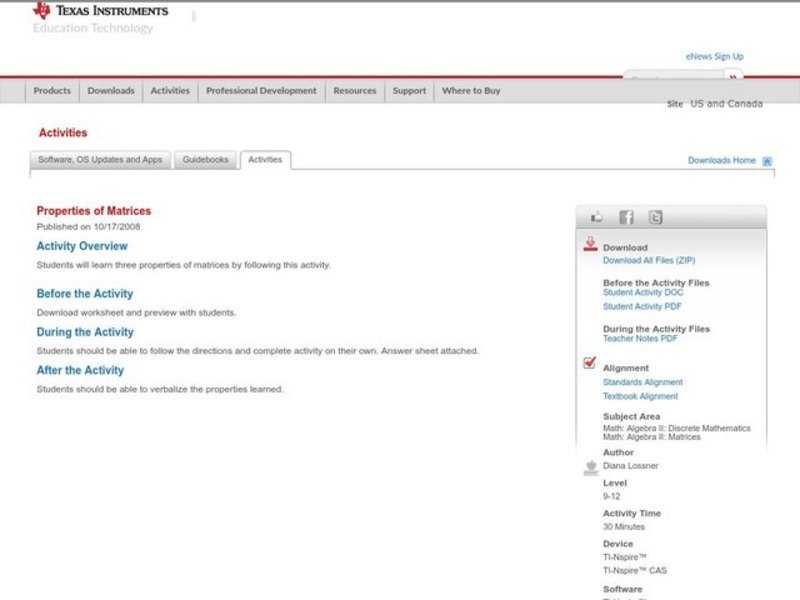Click the Texas Instruments logo
800x600 pixels.
tap(100, 11)
